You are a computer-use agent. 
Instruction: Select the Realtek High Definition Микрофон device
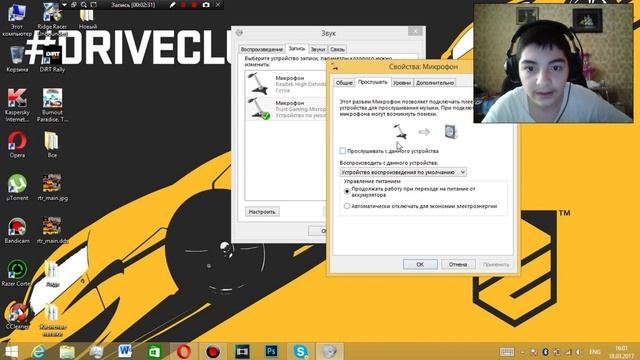(x=286, y=84)
